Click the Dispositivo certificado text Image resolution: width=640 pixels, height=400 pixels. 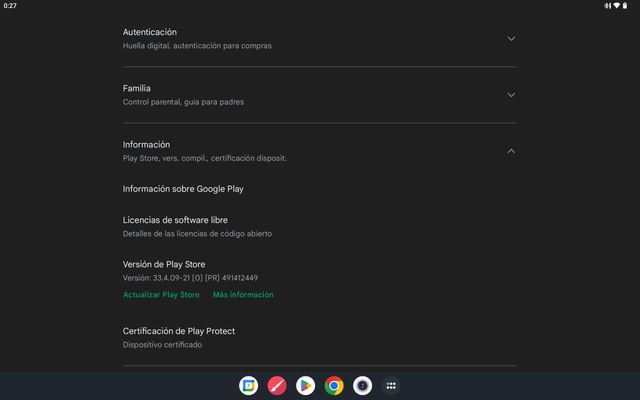tap(162, 345)
